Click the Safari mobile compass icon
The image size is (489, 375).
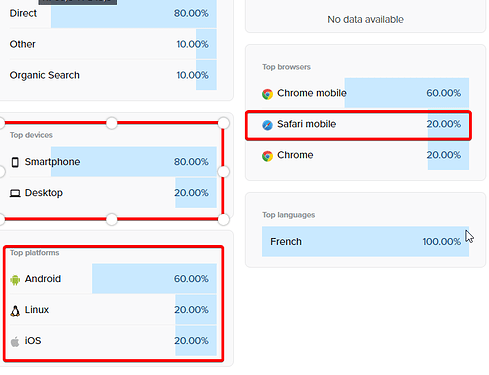tap(267, 125)
